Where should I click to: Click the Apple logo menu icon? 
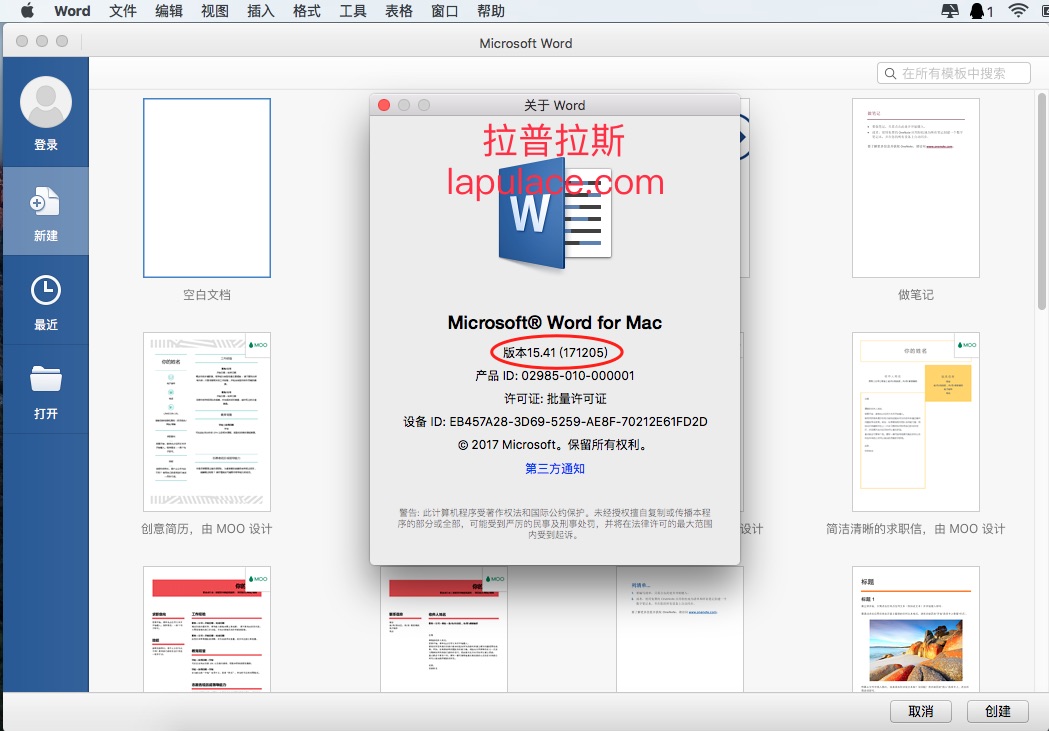pos(27,11)
